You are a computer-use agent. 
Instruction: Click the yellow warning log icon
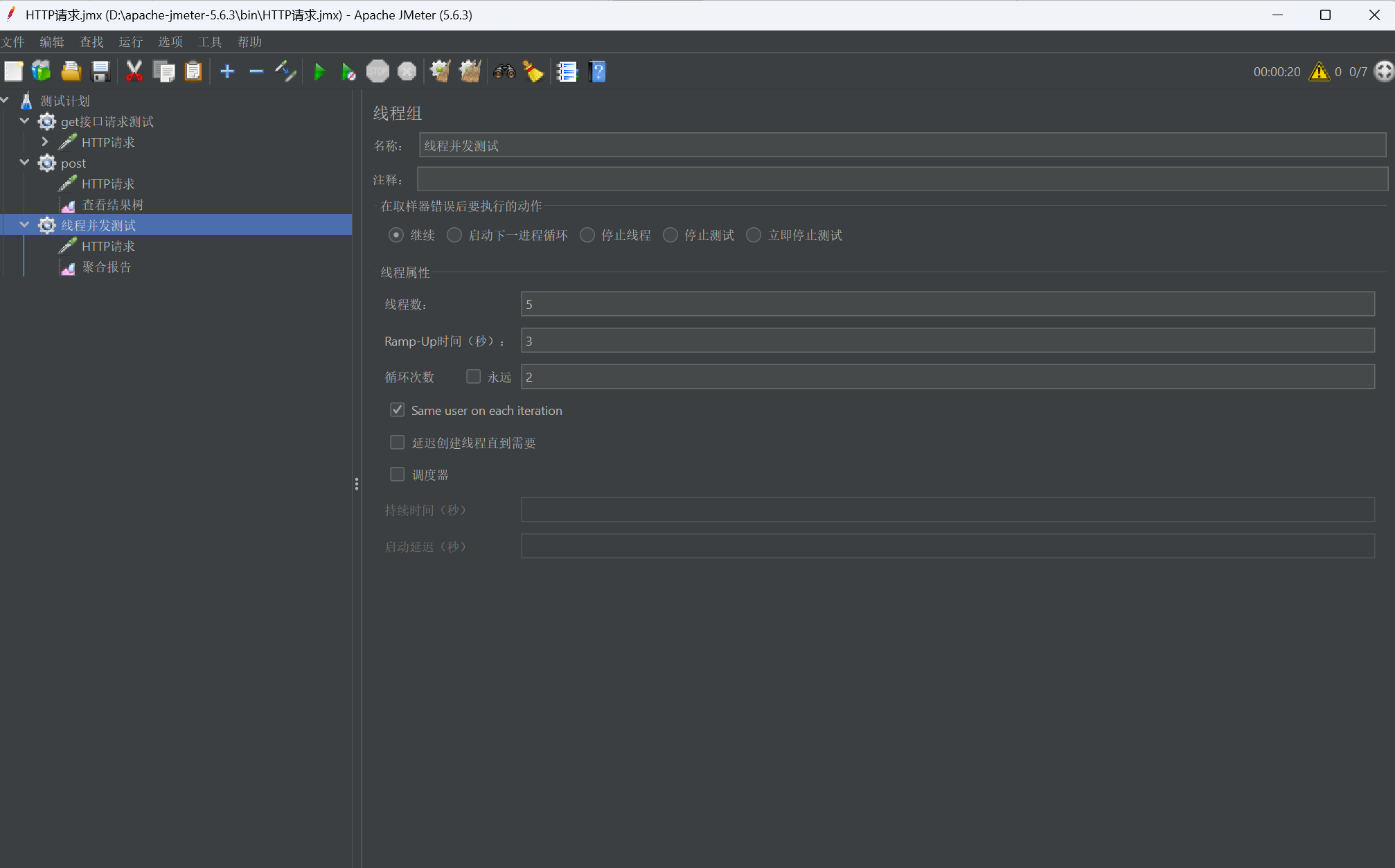point(1319,71)
